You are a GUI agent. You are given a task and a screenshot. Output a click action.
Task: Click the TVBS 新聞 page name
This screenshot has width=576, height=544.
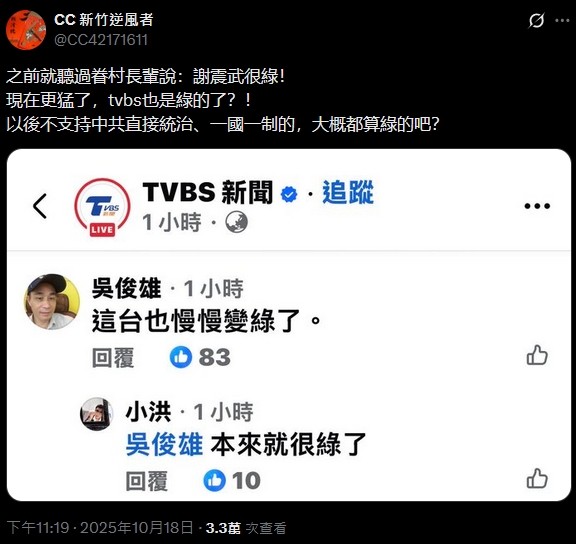coord(208,192)
